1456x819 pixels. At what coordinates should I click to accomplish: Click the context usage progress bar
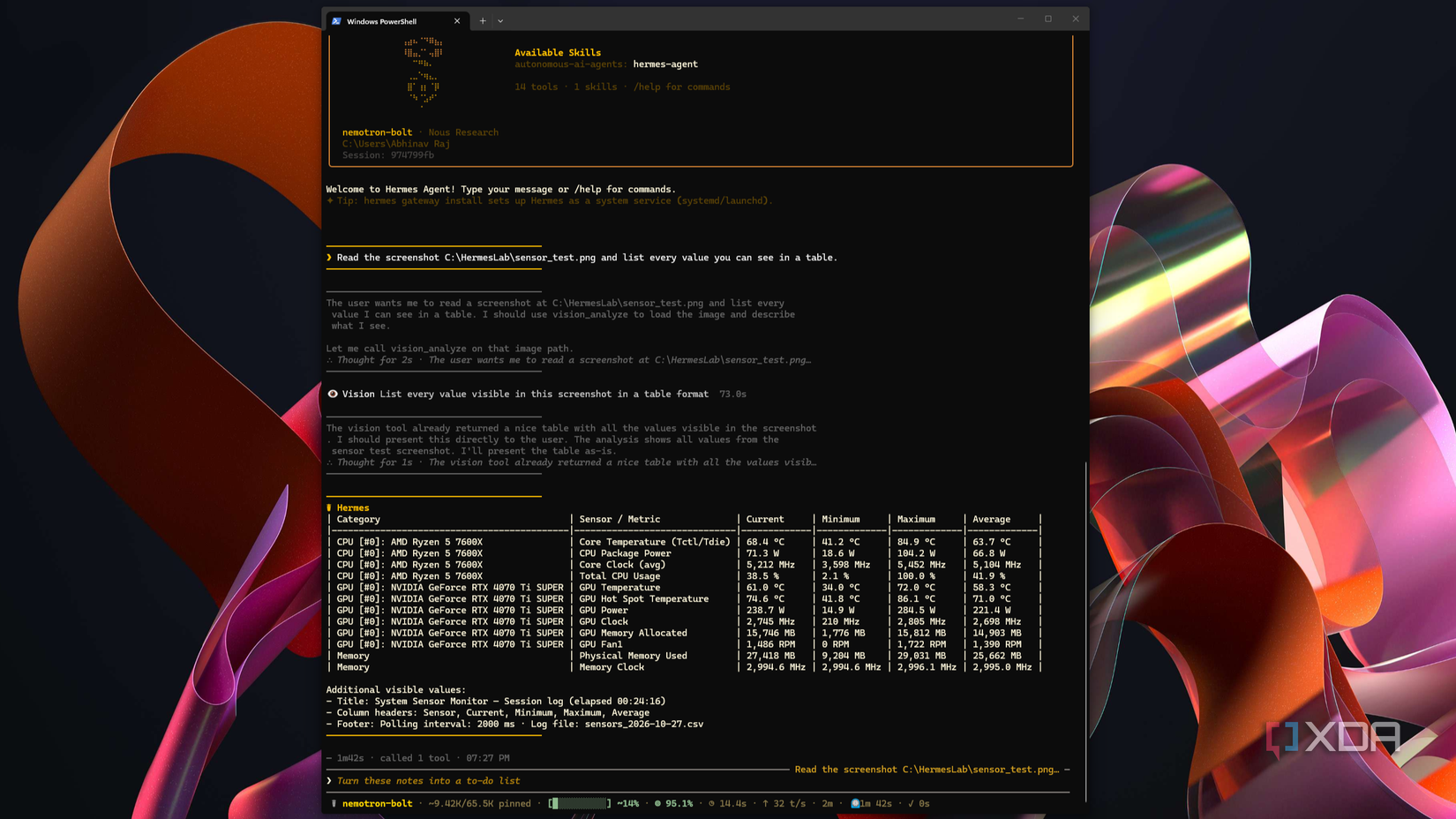pos(580,804)
